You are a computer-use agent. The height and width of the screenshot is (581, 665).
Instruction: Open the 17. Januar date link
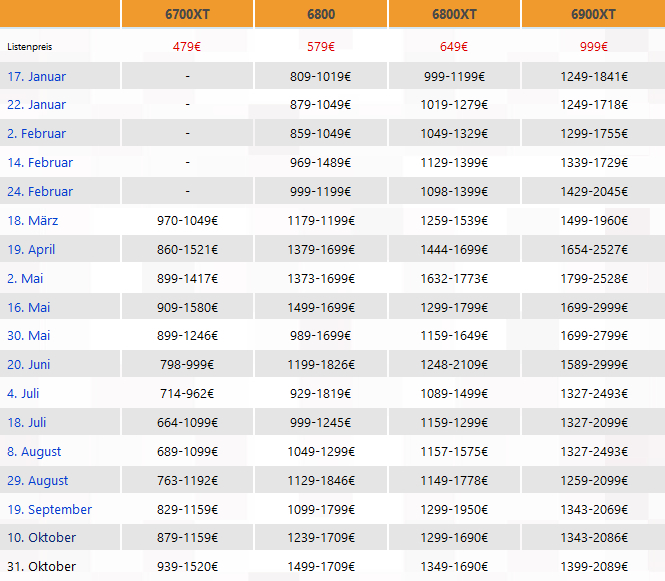36,76
